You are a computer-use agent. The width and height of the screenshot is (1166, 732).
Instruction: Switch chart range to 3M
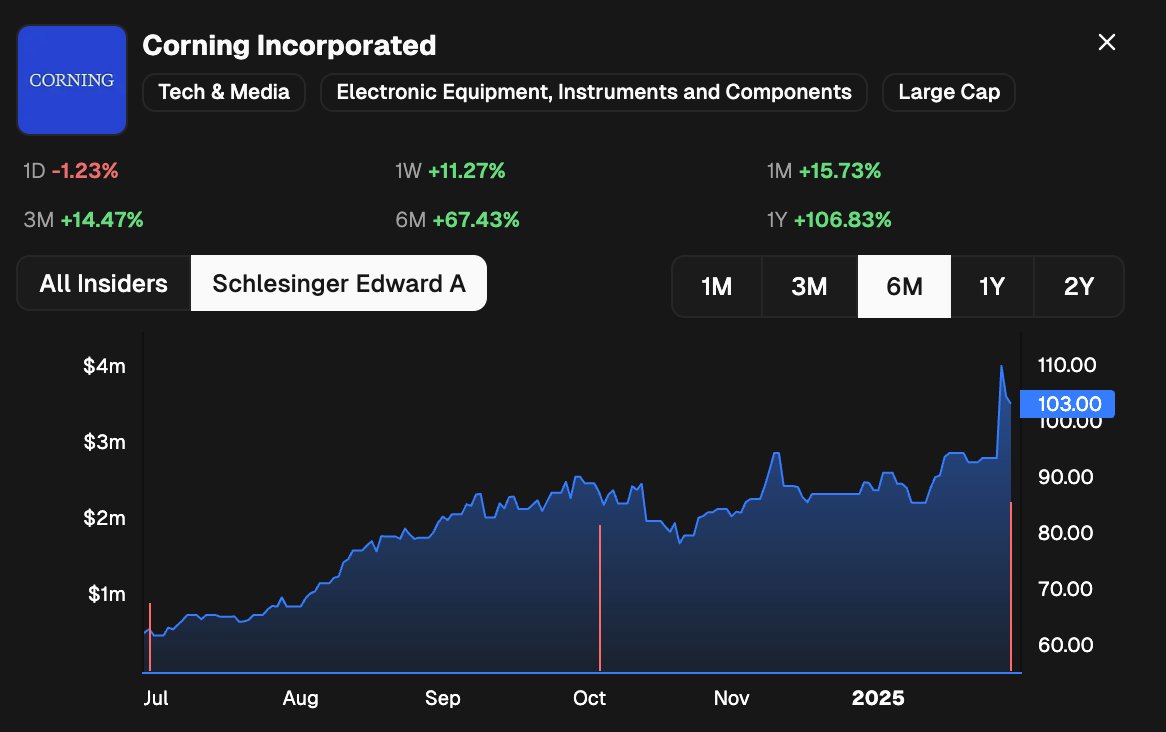pyautogui.click(x=809, y=286)
